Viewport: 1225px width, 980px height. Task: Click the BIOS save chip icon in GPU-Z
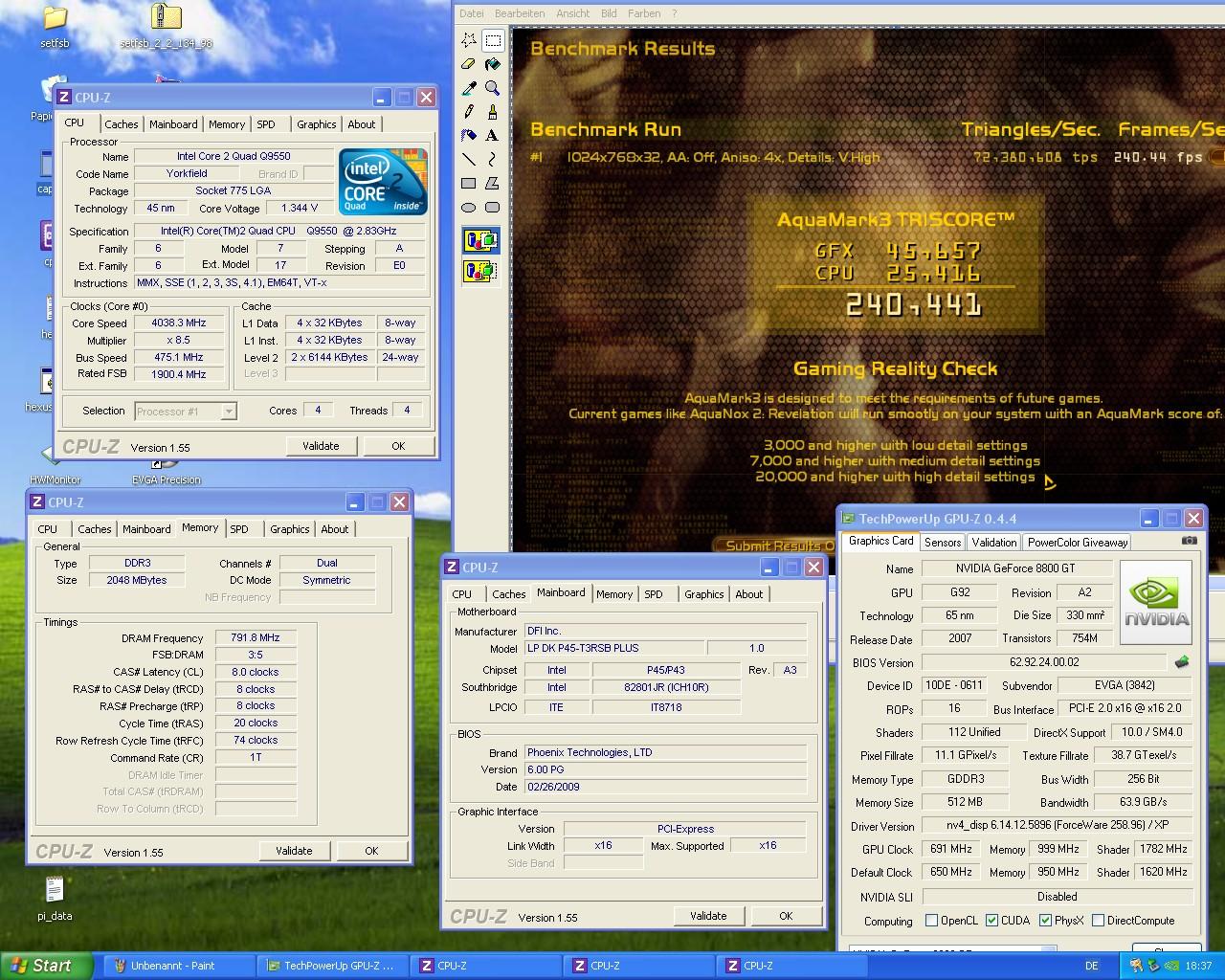coord(1182,662)
